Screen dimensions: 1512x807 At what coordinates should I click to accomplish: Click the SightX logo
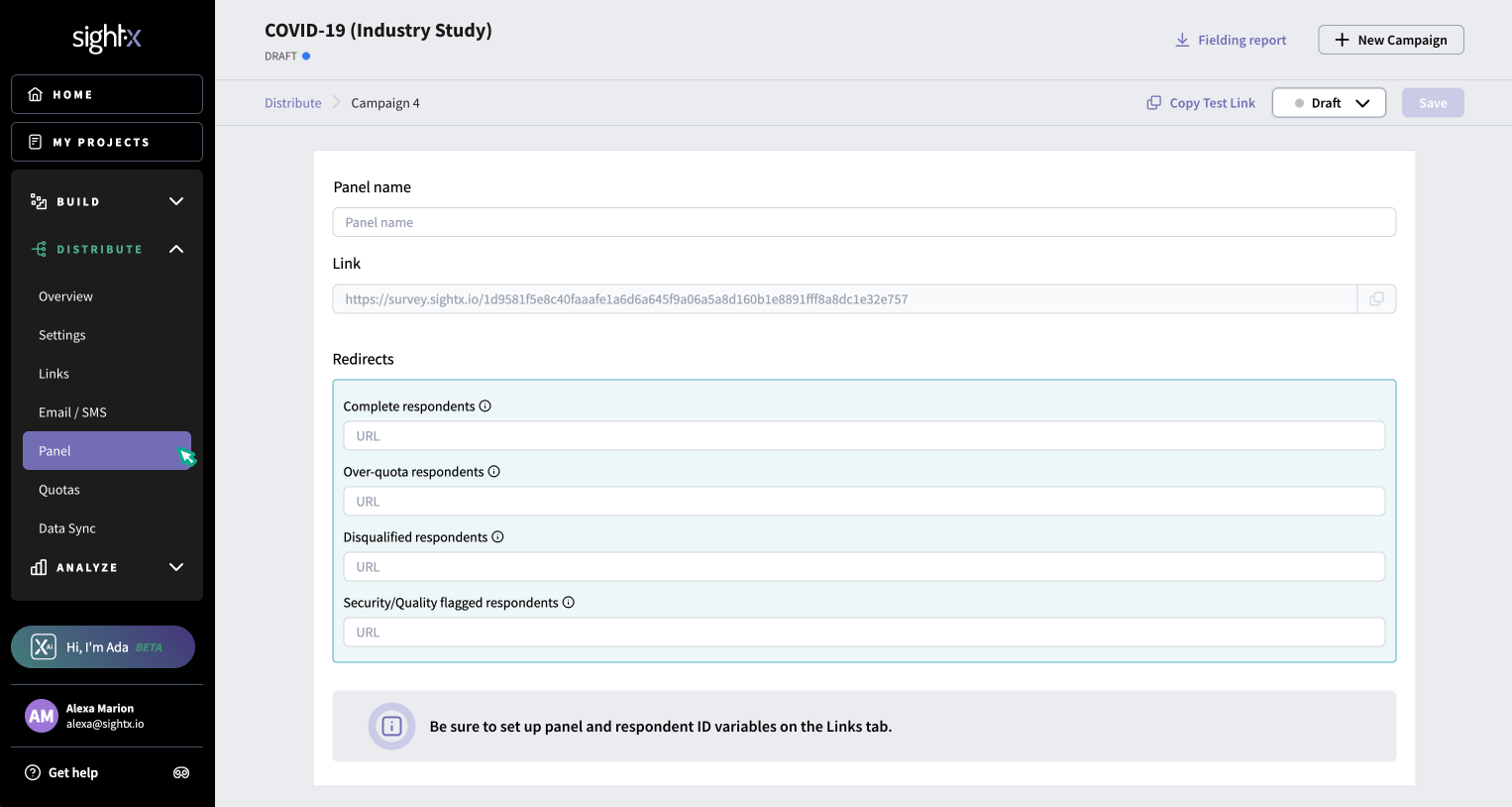[x=107, y=38]
